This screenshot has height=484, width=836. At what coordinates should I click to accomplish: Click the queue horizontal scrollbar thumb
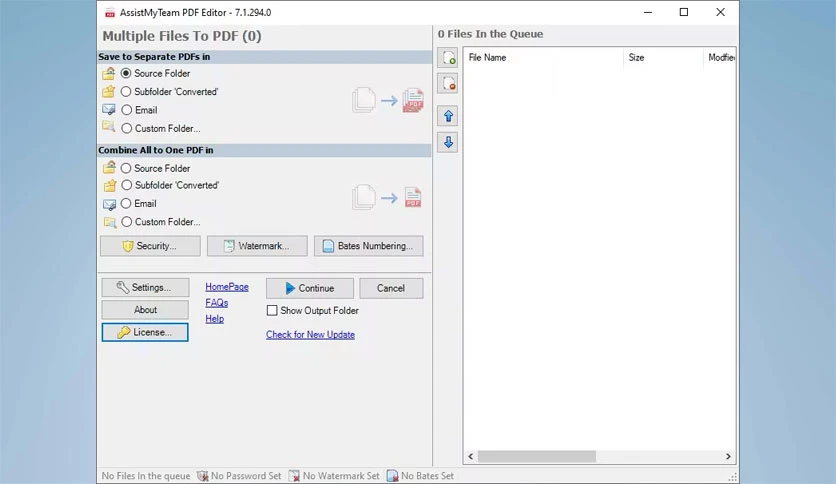pyautogui.click(x=537, y=456)
